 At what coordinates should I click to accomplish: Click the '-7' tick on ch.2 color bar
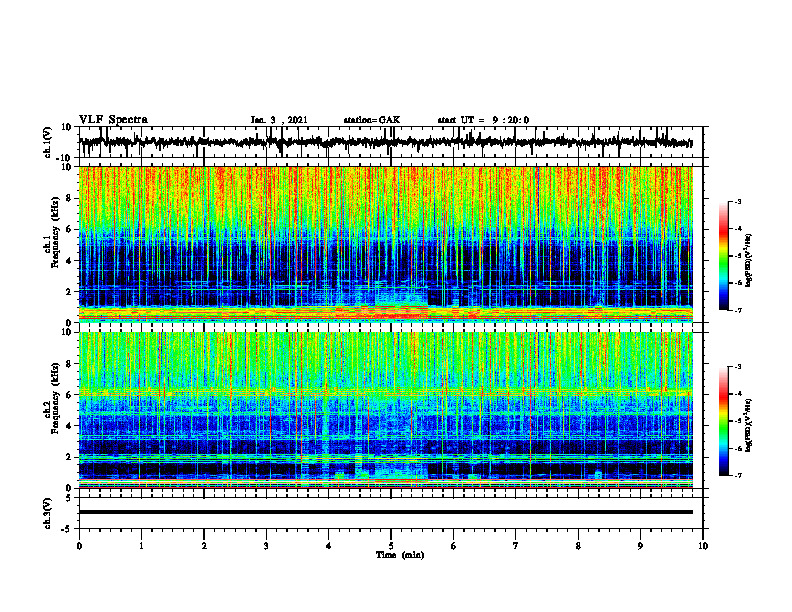pos(737,476)
